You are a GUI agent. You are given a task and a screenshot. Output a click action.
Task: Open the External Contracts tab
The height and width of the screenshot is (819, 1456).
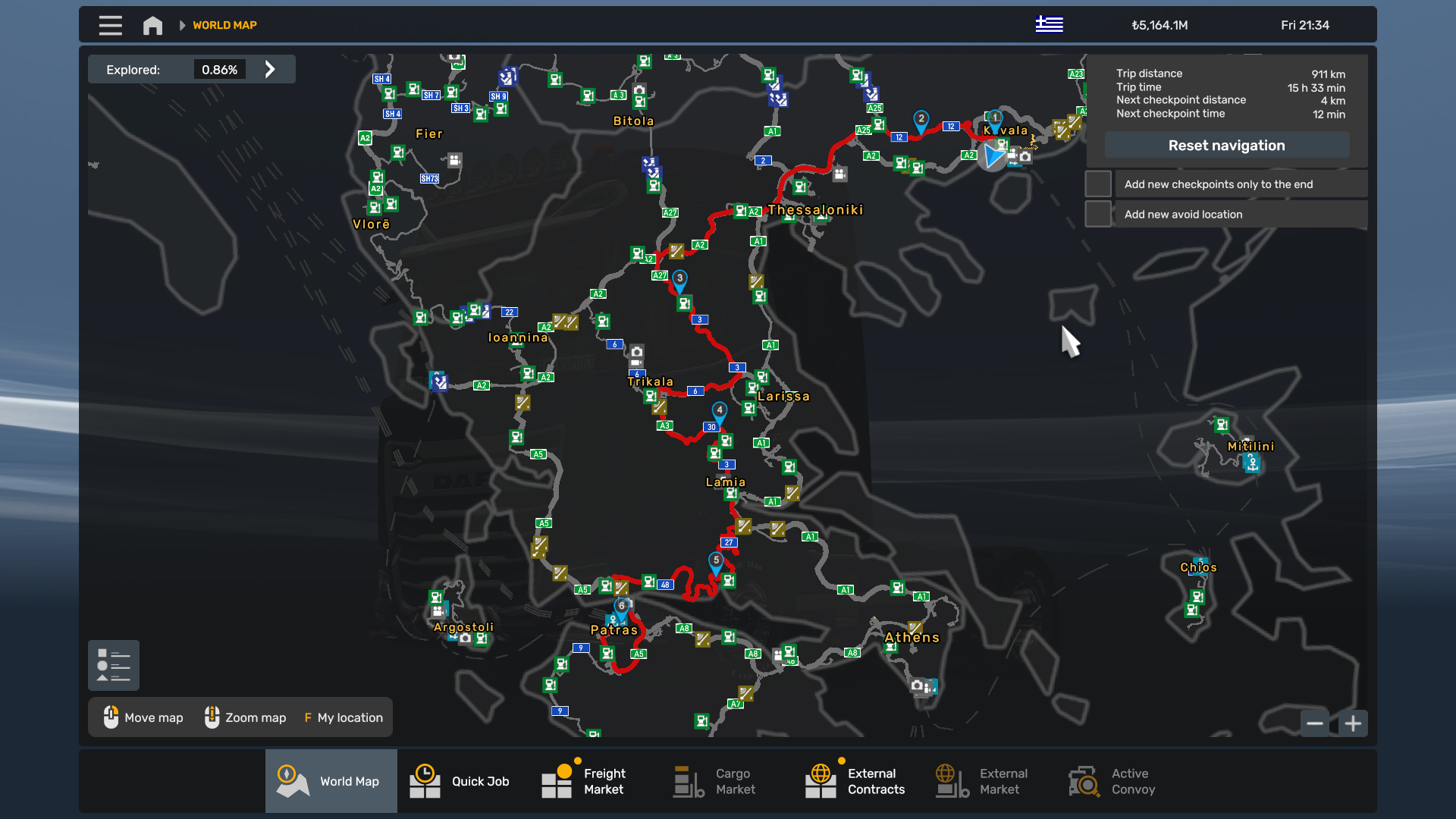[855, 781]
